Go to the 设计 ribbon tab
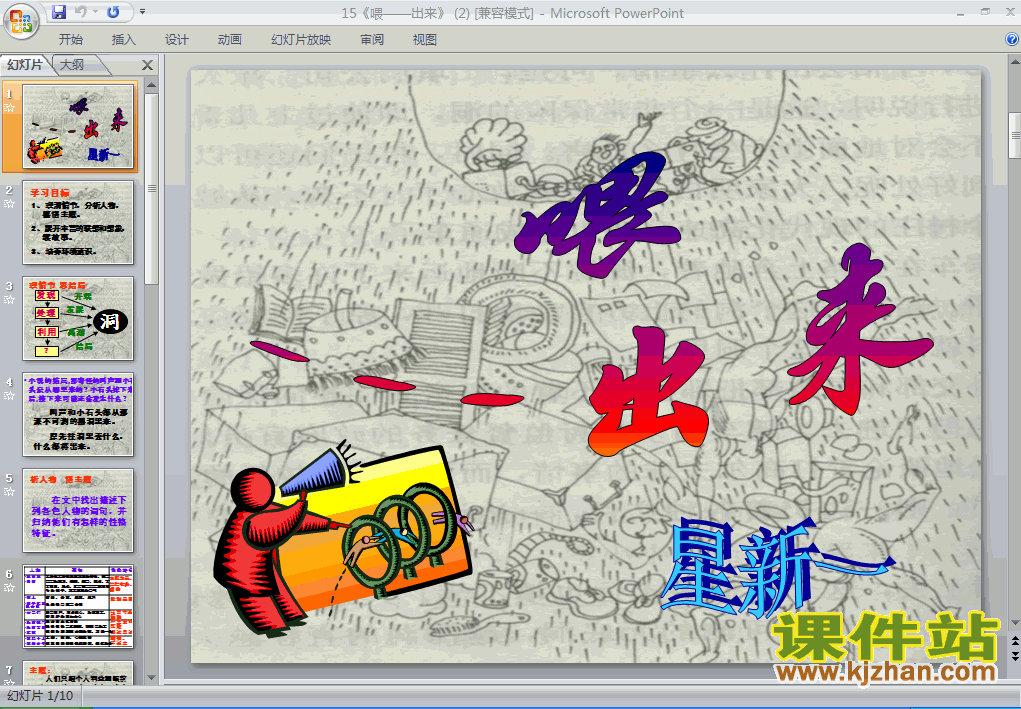Image resolution: width=1021 pixels, height=709 pixels. pos(176,40)
